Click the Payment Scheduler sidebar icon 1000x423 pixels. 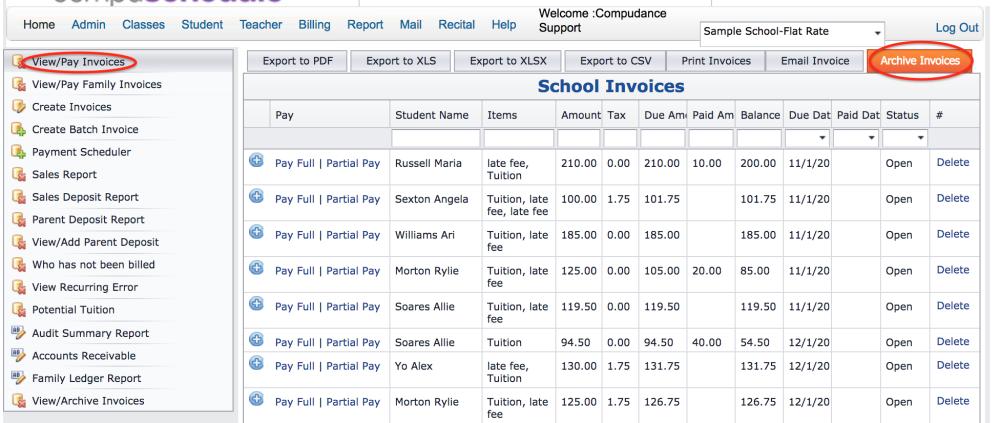tap(18, 152)
